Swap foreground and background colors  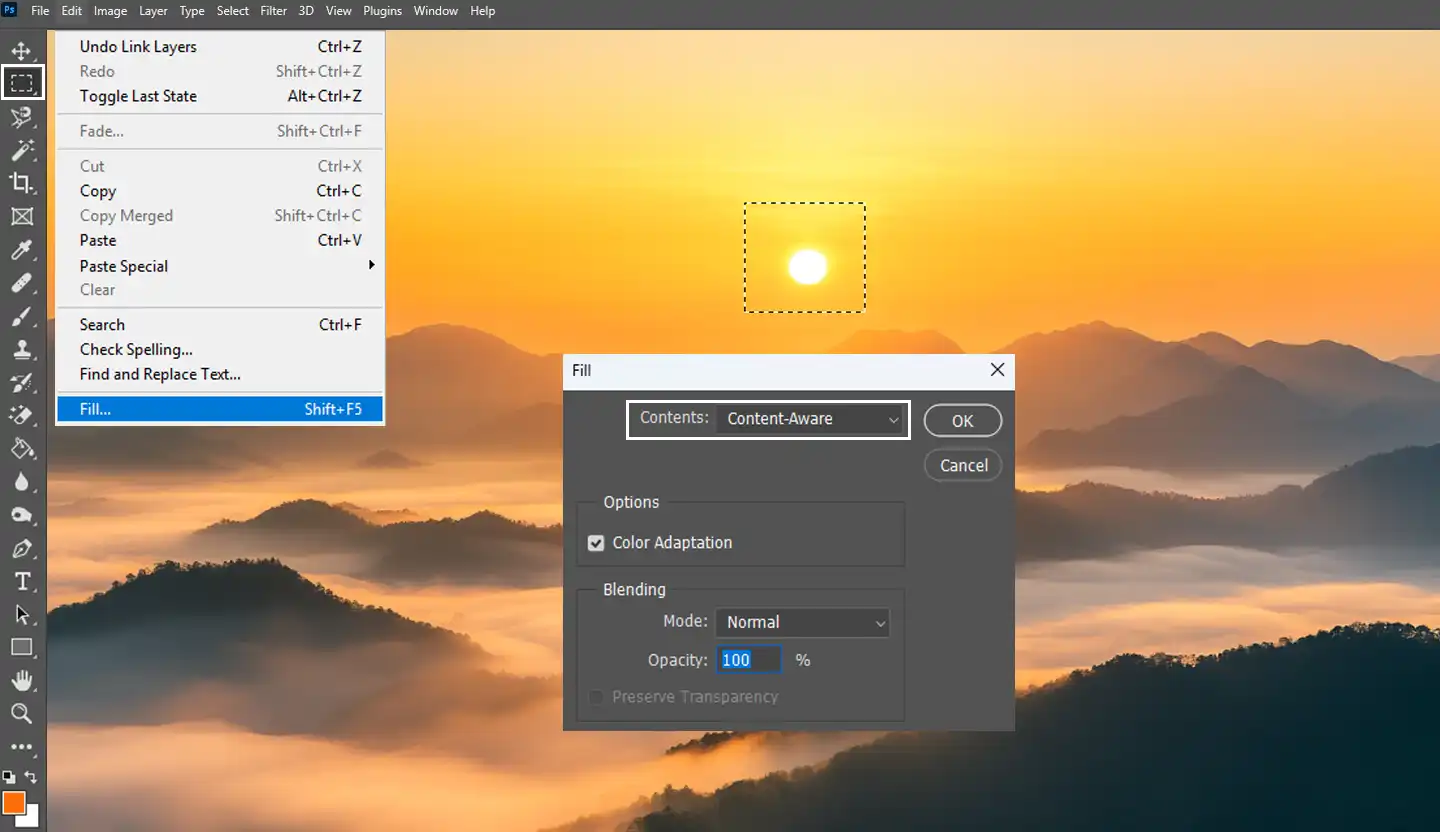[x=31, y=776]
